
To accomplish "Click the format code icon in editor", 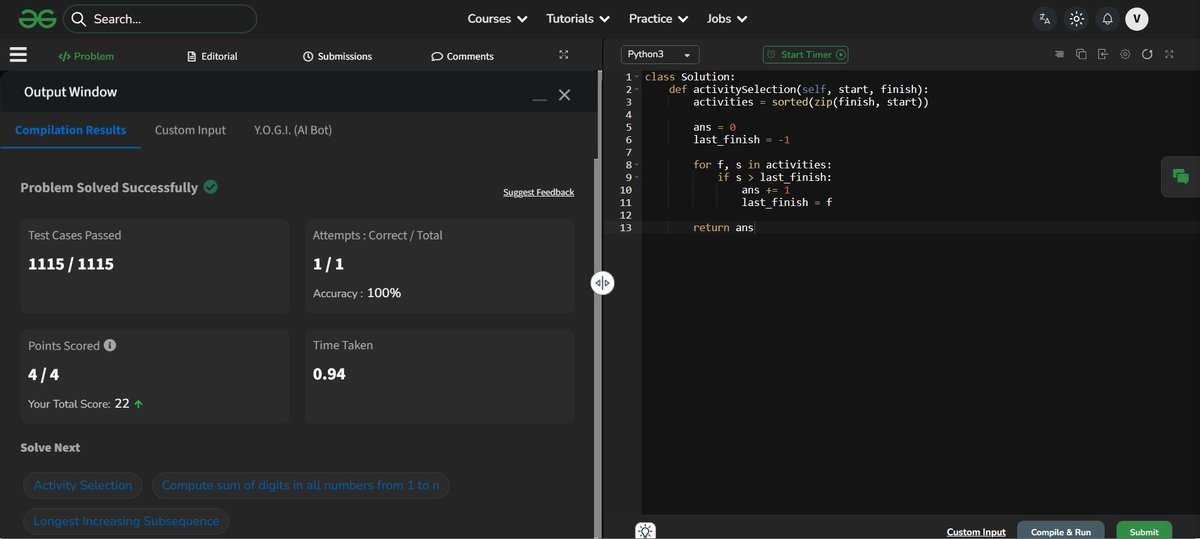I will (x=1059, y=55).
